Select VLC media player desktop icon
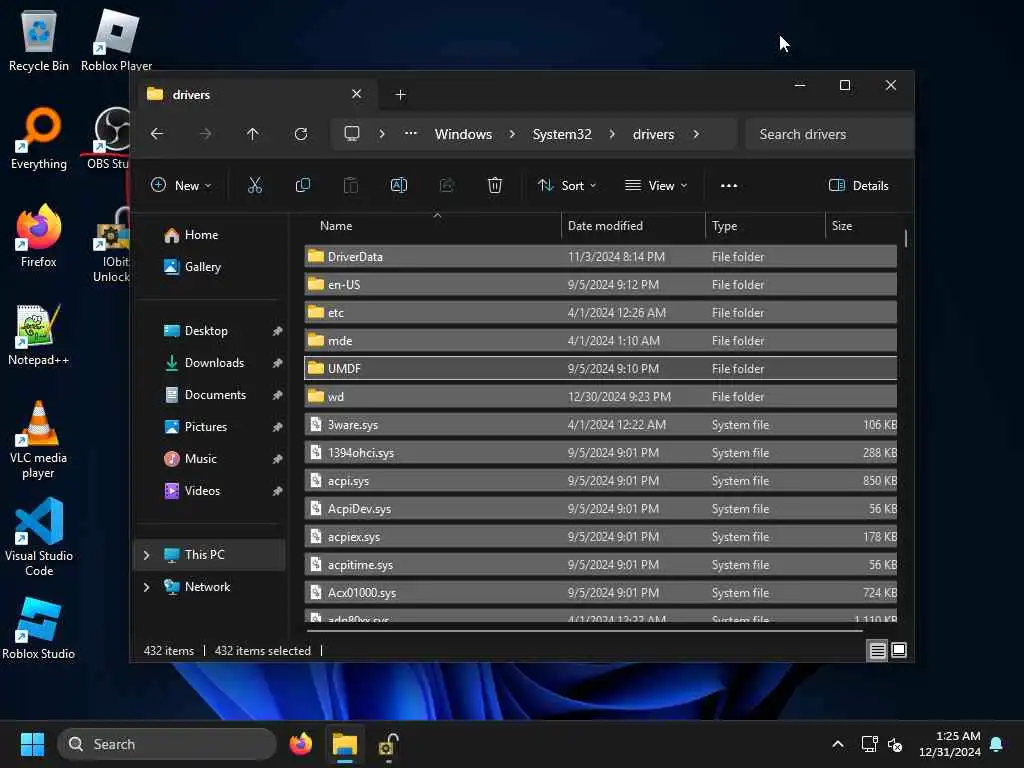The width and height of the screenshot is (1024, 768). coord(39,439)
